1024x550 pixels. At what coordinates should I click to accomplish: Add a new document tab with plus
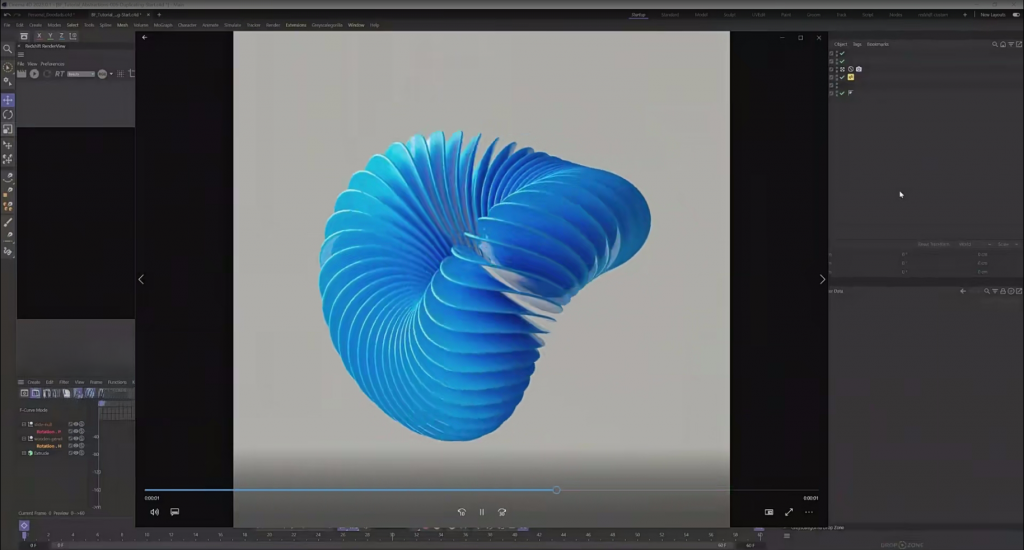point(159,14)
